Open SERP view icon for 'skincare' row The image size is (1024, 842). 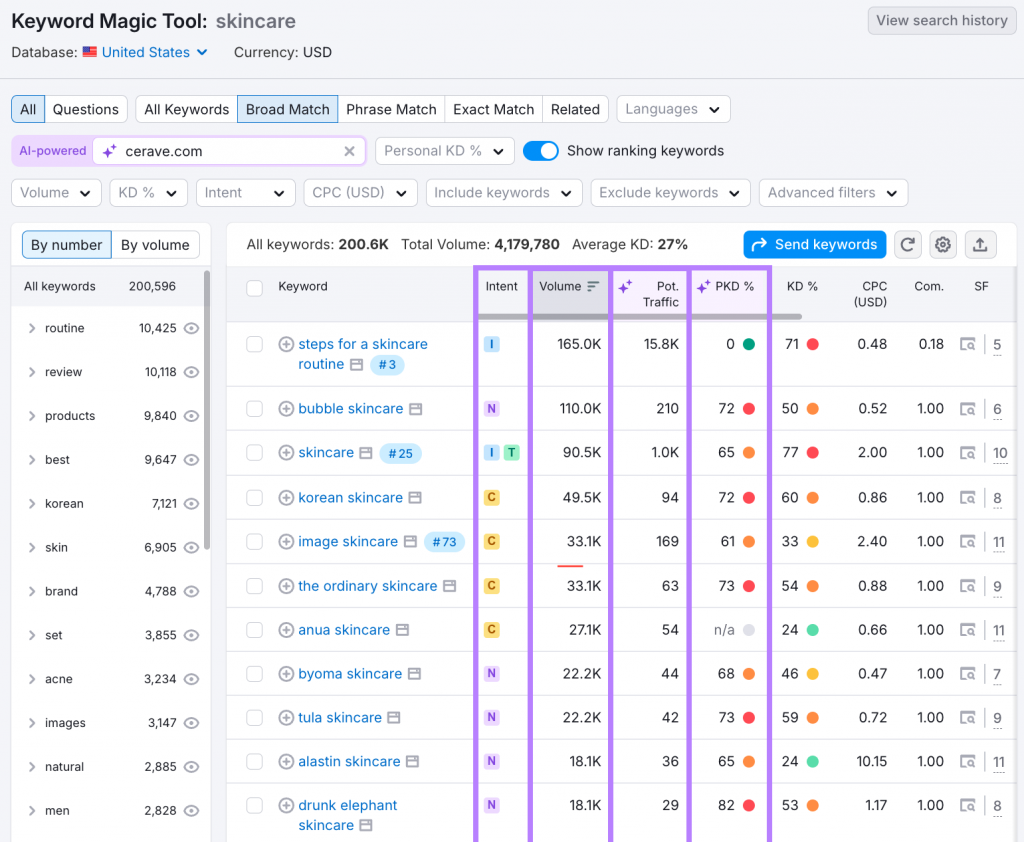click(x=967, y=453)
